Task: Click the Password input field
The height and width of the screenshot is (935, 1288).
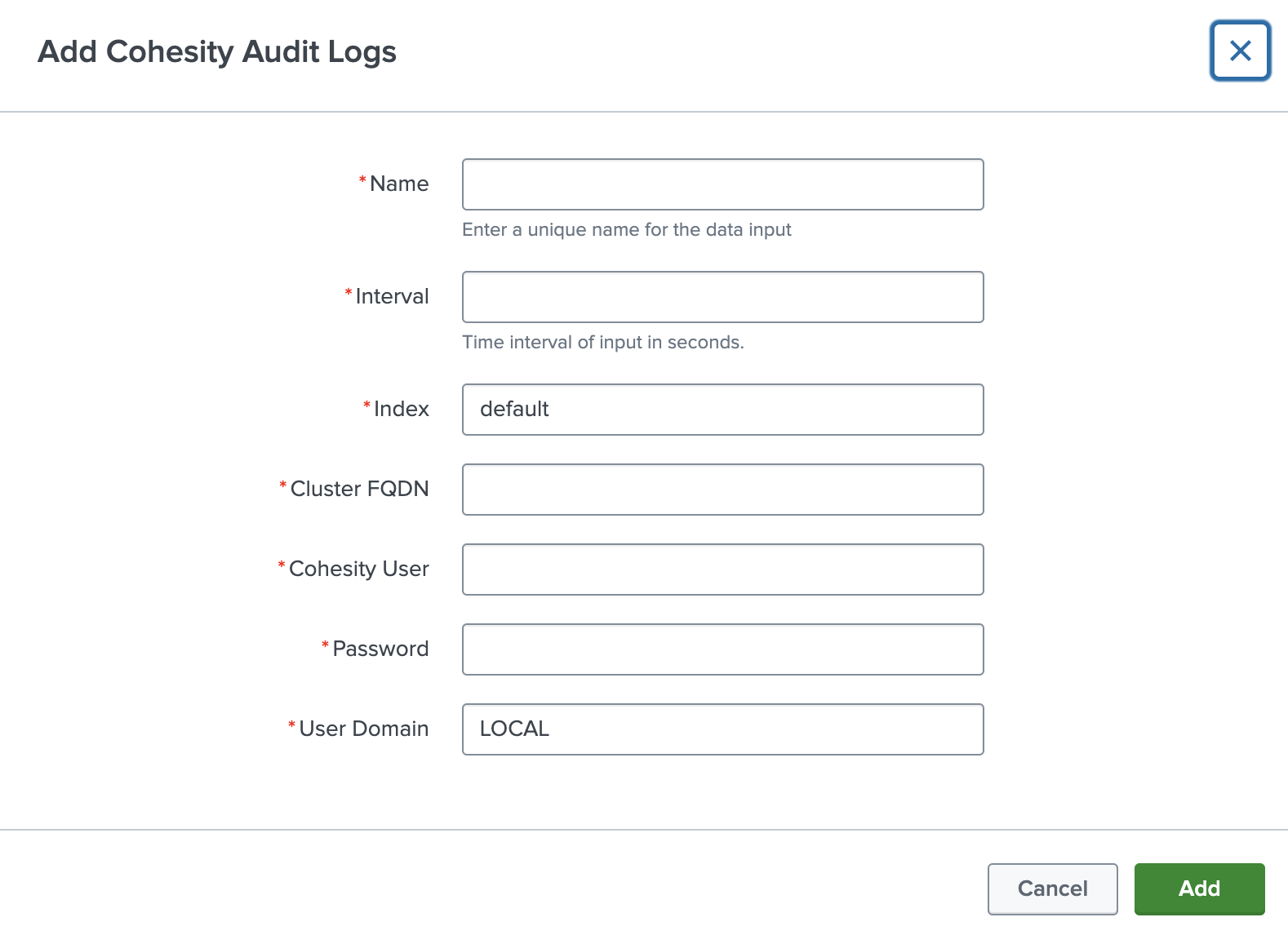Action: click(722, 649)
